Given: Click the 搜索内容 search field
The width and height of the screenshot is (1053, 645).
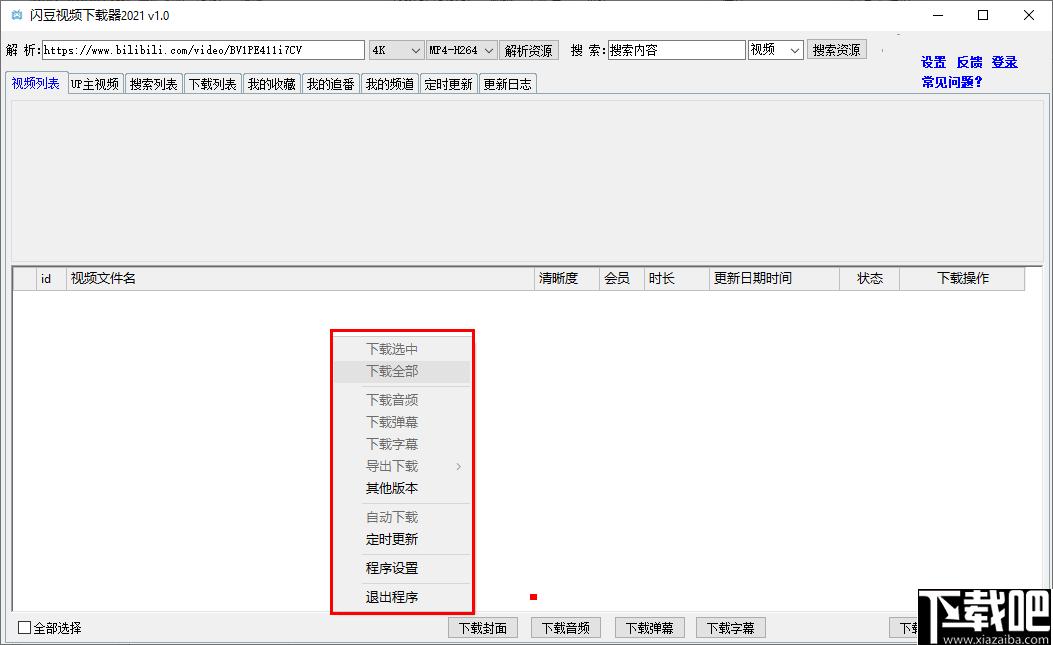Looking at the screenshot, I should pos(676,50).
